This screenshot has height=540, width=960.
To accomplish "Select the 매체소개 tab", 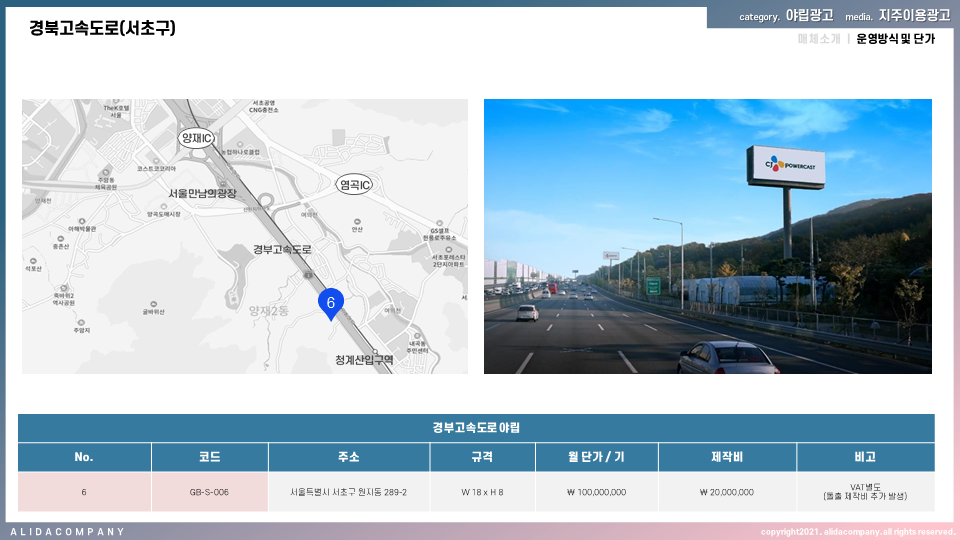I will [819, 39].
